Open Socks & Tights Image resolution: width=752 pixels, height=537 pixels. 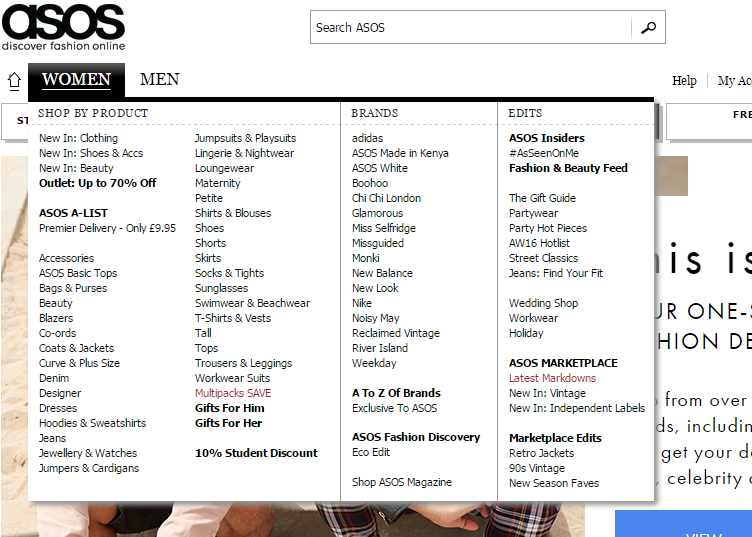pyautogui.click(x=230, y=273)
